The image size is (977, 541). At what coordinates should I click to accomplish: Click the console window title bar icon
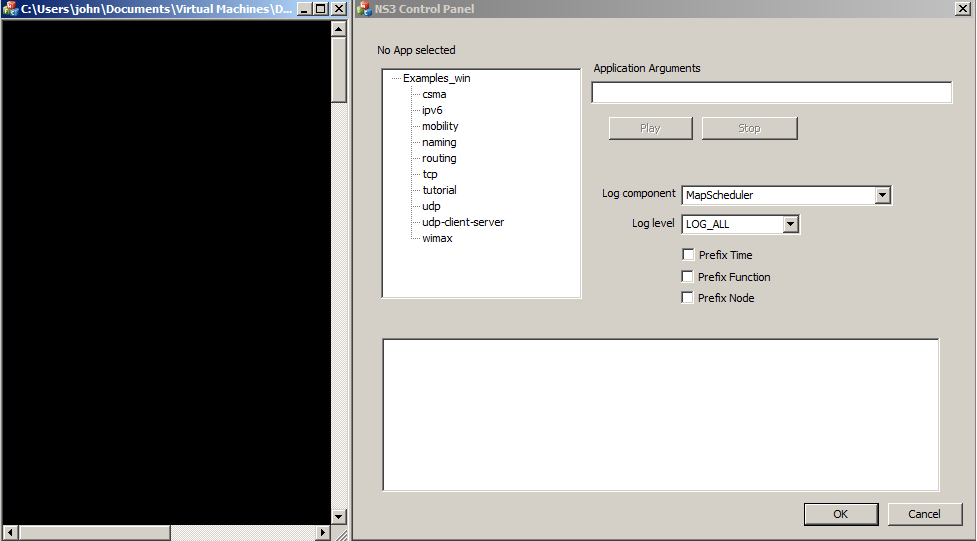11,9
